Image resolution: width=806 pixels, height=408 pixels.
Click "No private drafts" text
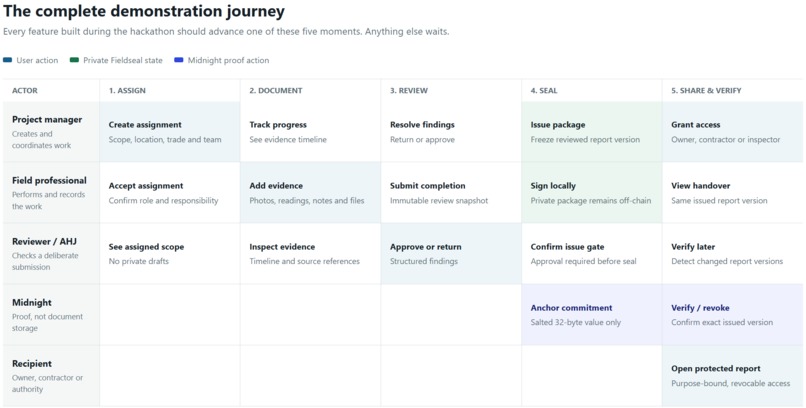(139, 261)
